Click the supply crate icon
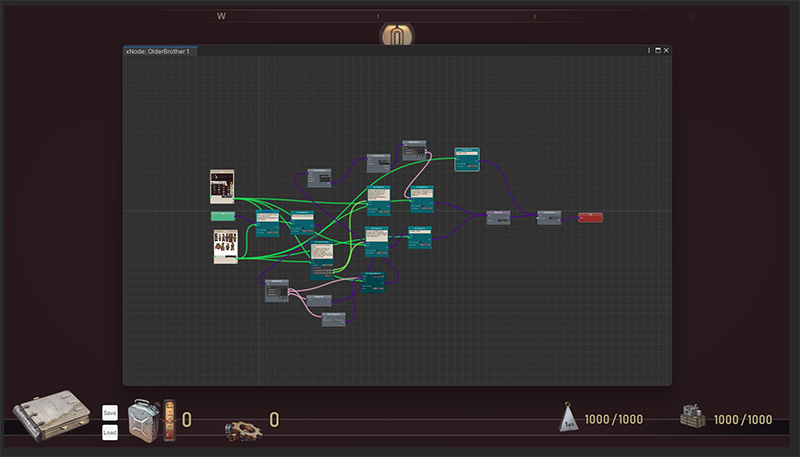This screenshot has width=800, height=457. pos(693,416)
